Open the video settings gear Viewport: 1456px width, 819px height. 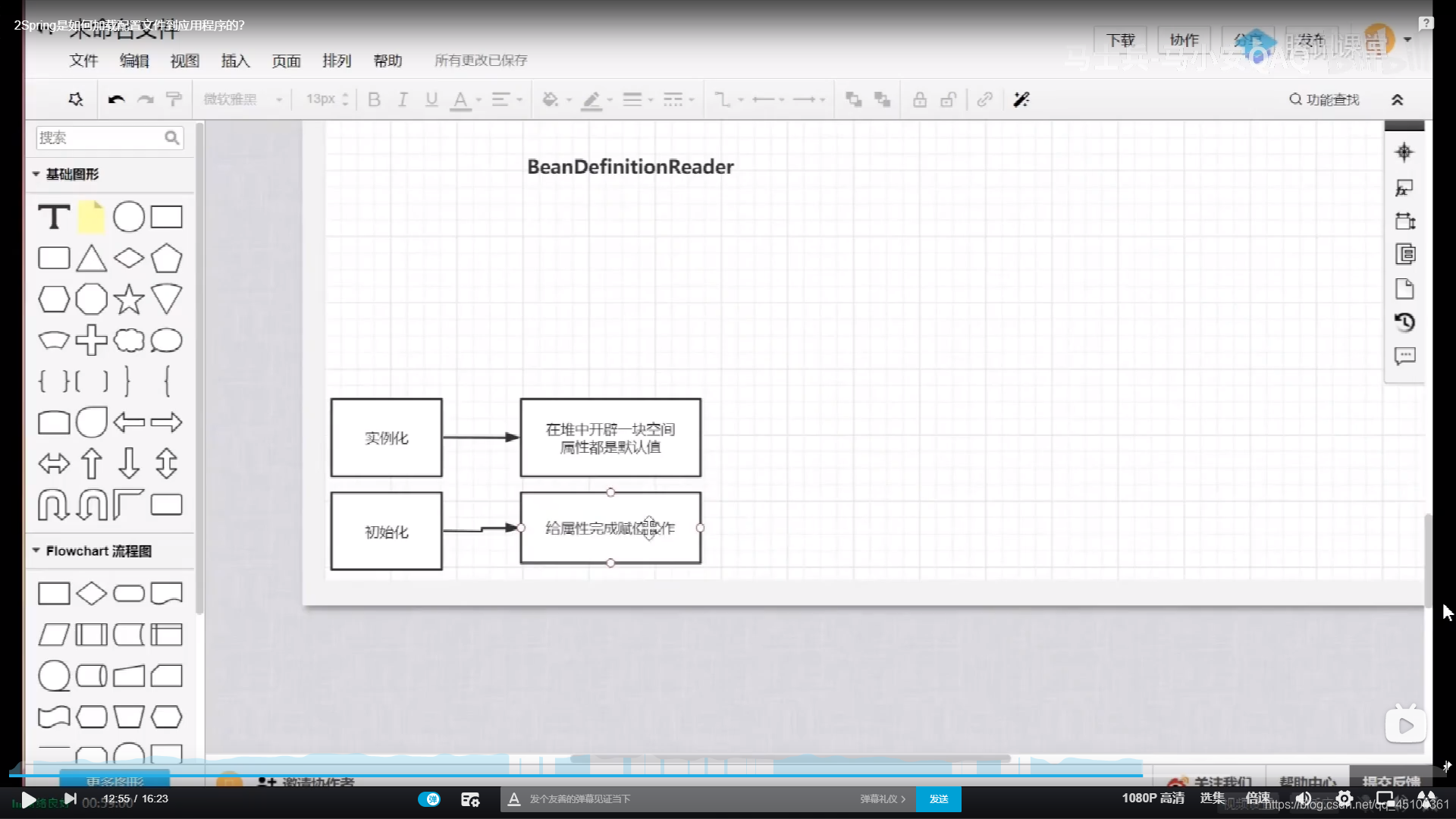coord(1344,799)
